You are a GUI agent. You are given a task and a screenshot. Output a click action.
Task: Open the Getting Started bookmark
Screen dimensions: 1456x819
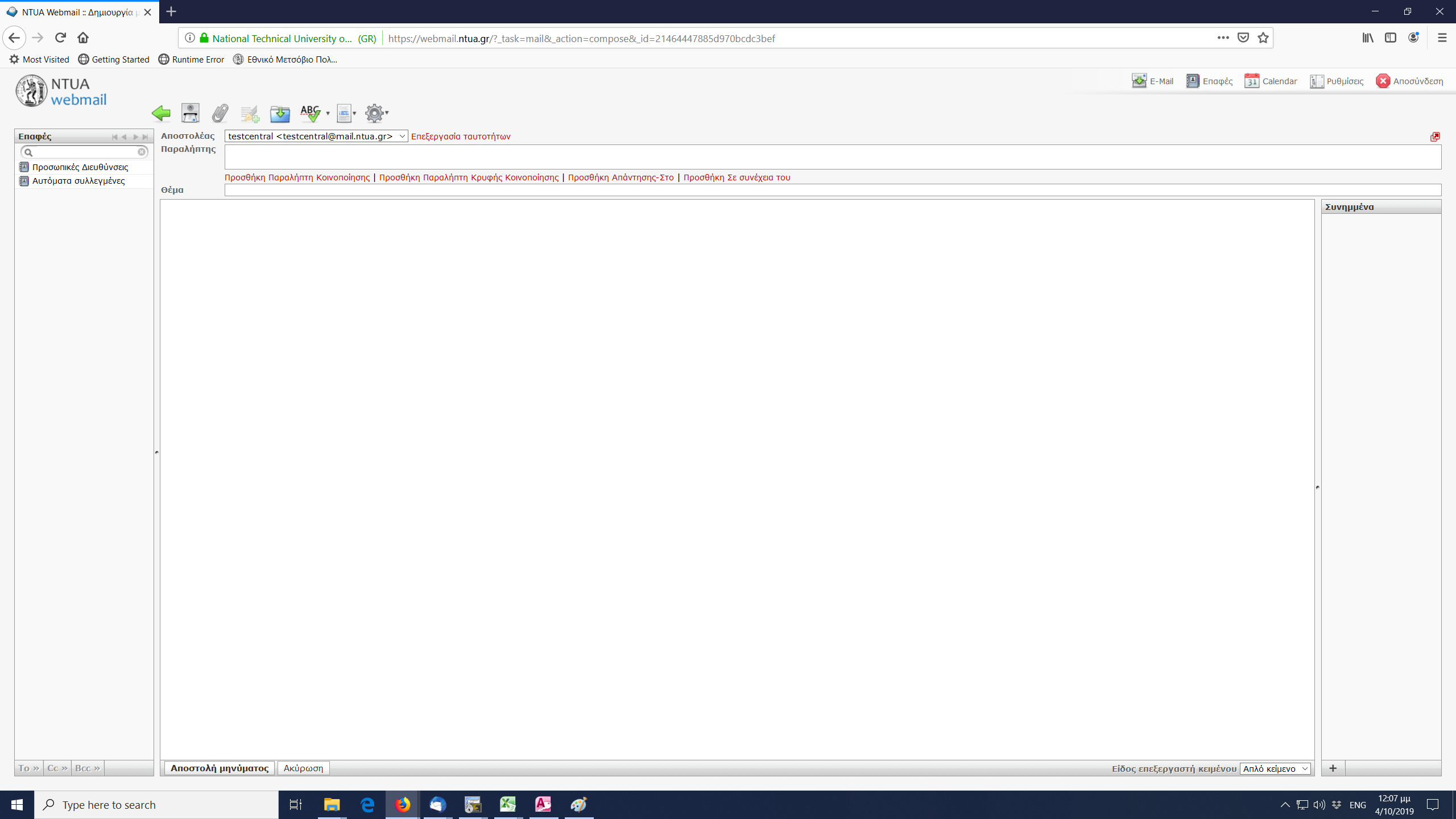pos(114,59)
